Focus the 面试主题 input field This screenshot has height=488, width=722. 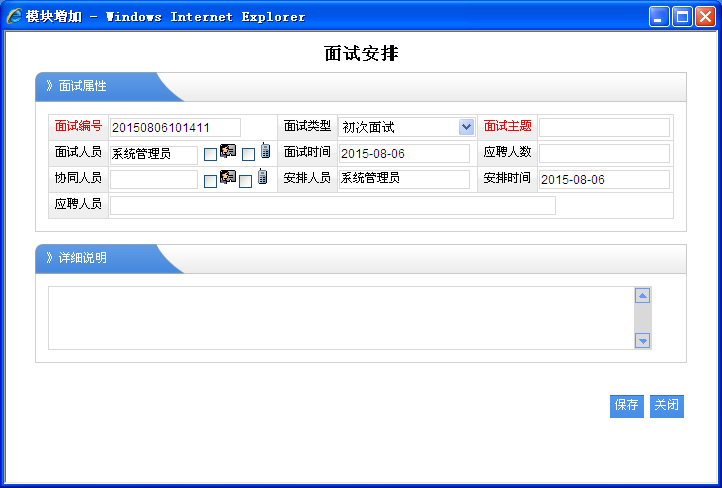[604, 127]
